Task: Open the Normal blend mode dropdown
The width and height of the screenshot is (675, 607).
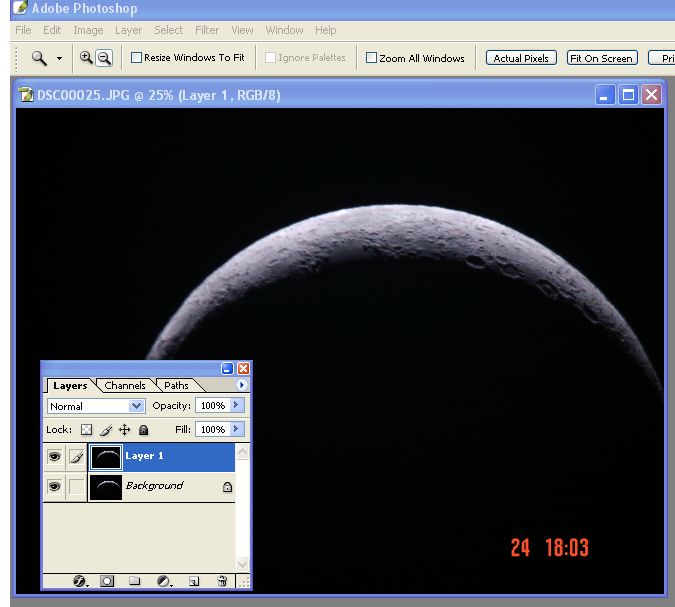Action: 96,406
